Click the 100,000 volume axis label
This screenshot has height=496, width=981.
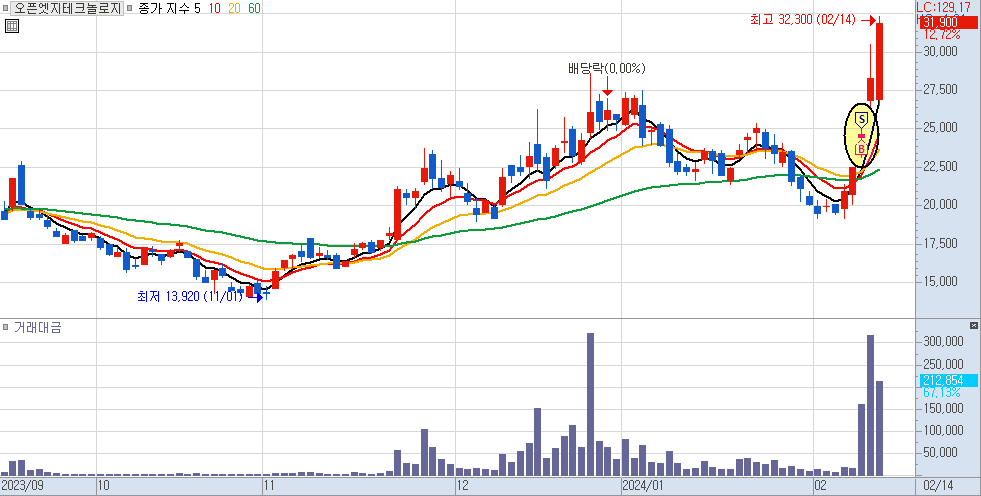click(x=943, y=431)
